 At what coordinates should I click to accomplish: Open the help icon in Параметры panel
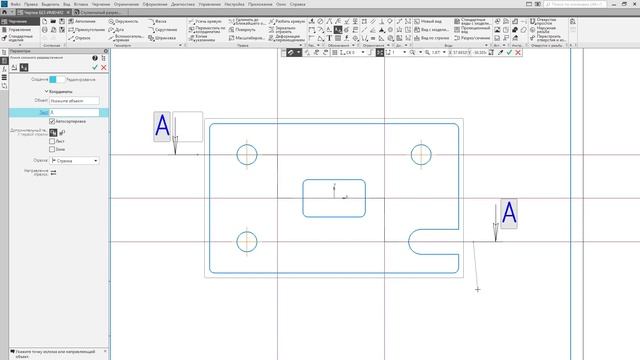click(95, 58)
